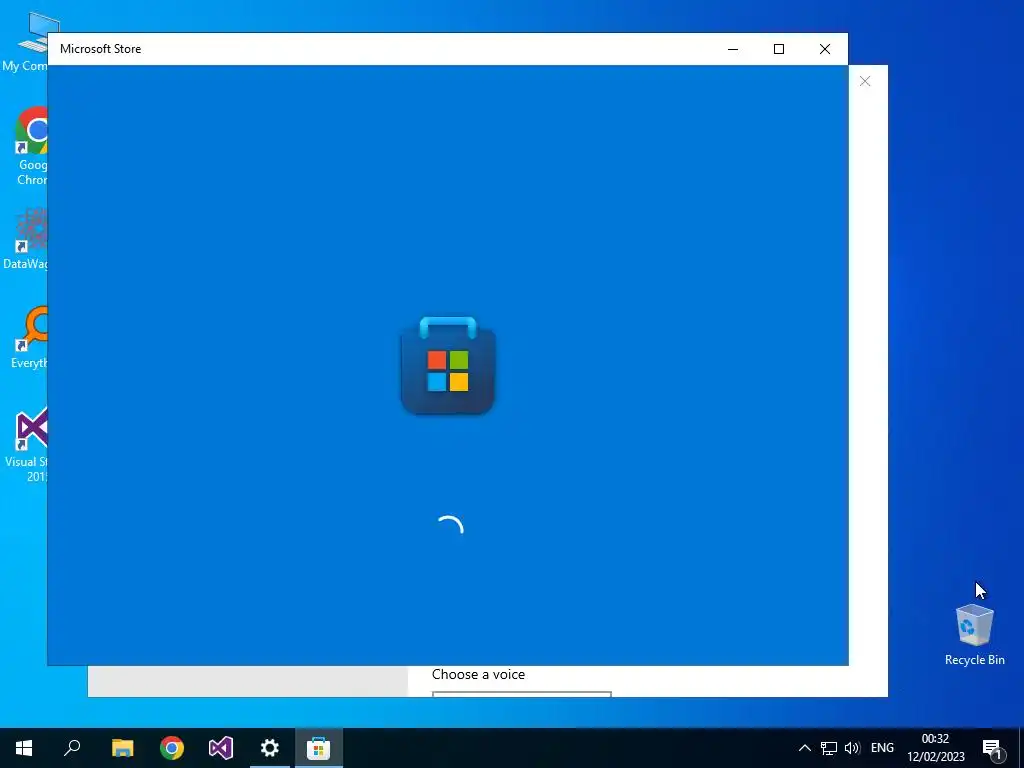The width and height of the screenshot is (1024, 768).
Task: Switch to Settings app in taskbar
Action: click(x=270, y=748)
